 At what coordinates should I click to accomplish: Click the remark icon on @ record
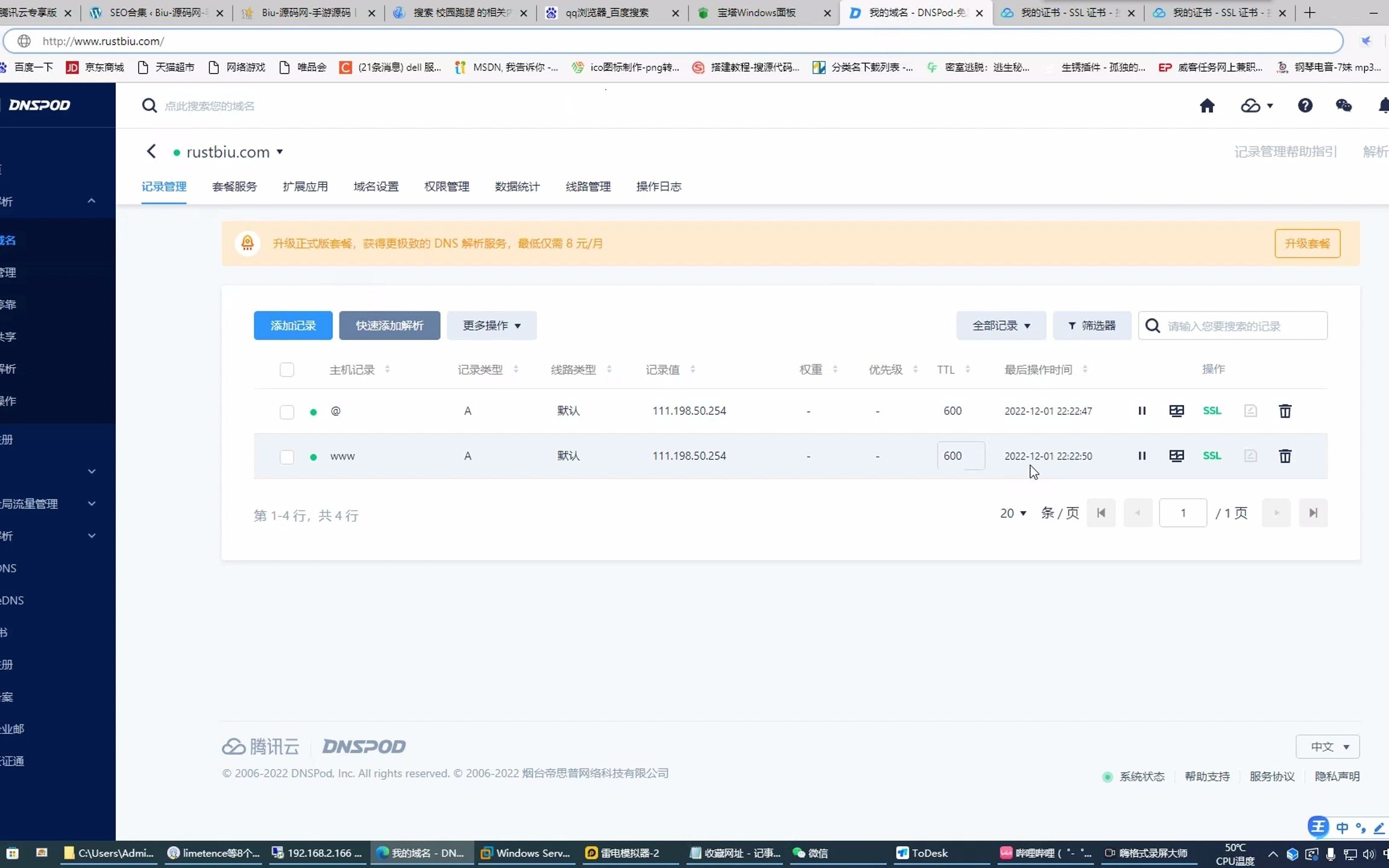(1250, 411)
